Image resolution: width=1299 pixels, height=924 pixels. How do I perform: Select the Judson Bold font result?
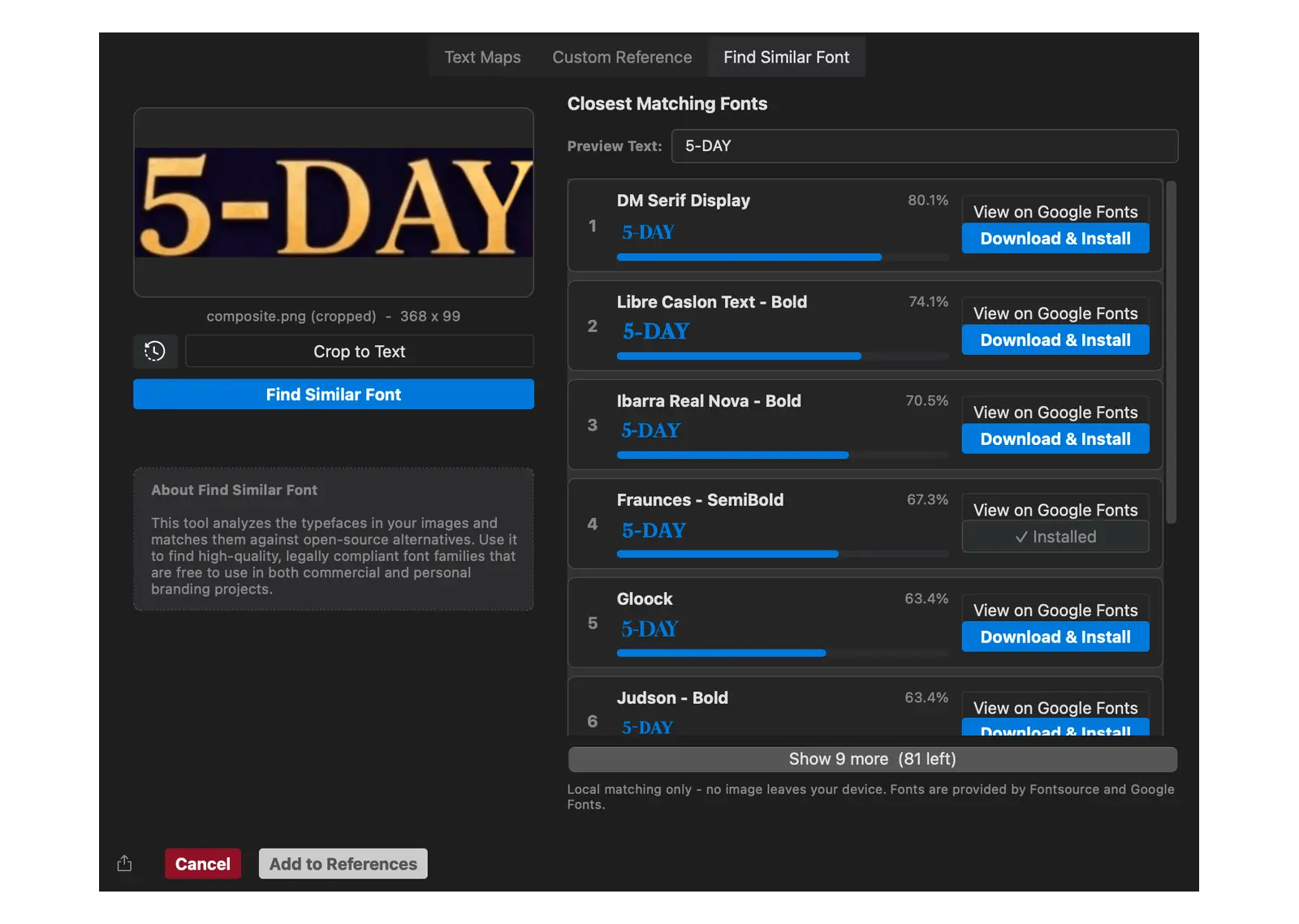coord(865,706)
